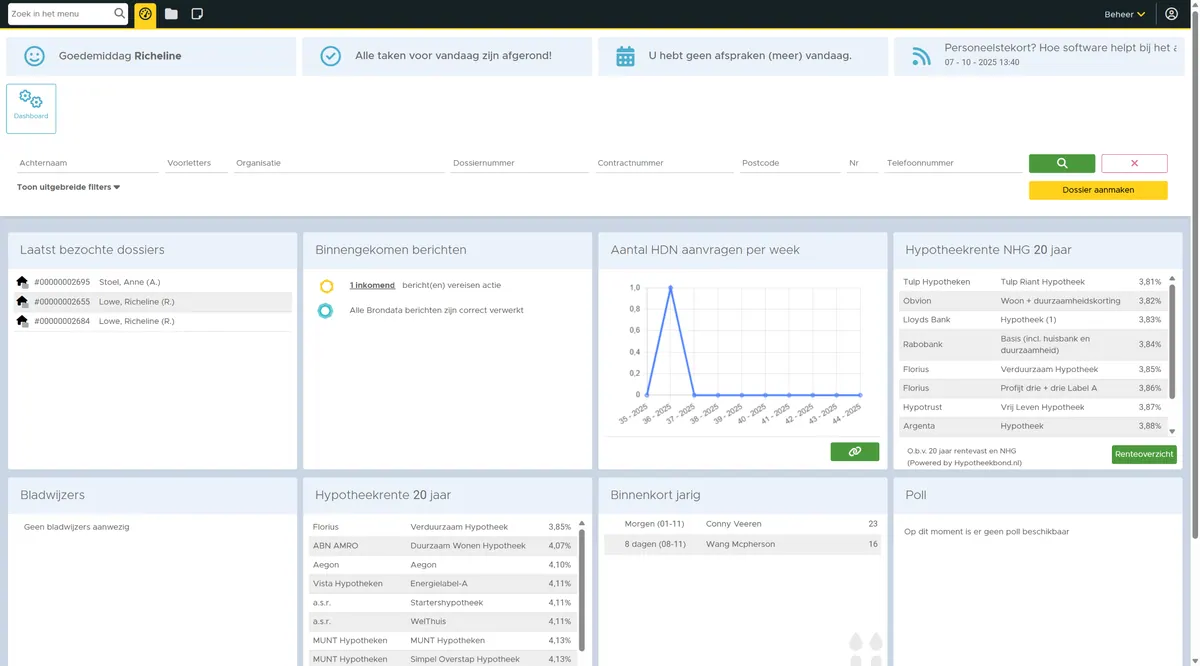Viewport: 1200px width, 666px height.
Task: Open the 1 inkomend messages link
Action: (x=372, y=286)
